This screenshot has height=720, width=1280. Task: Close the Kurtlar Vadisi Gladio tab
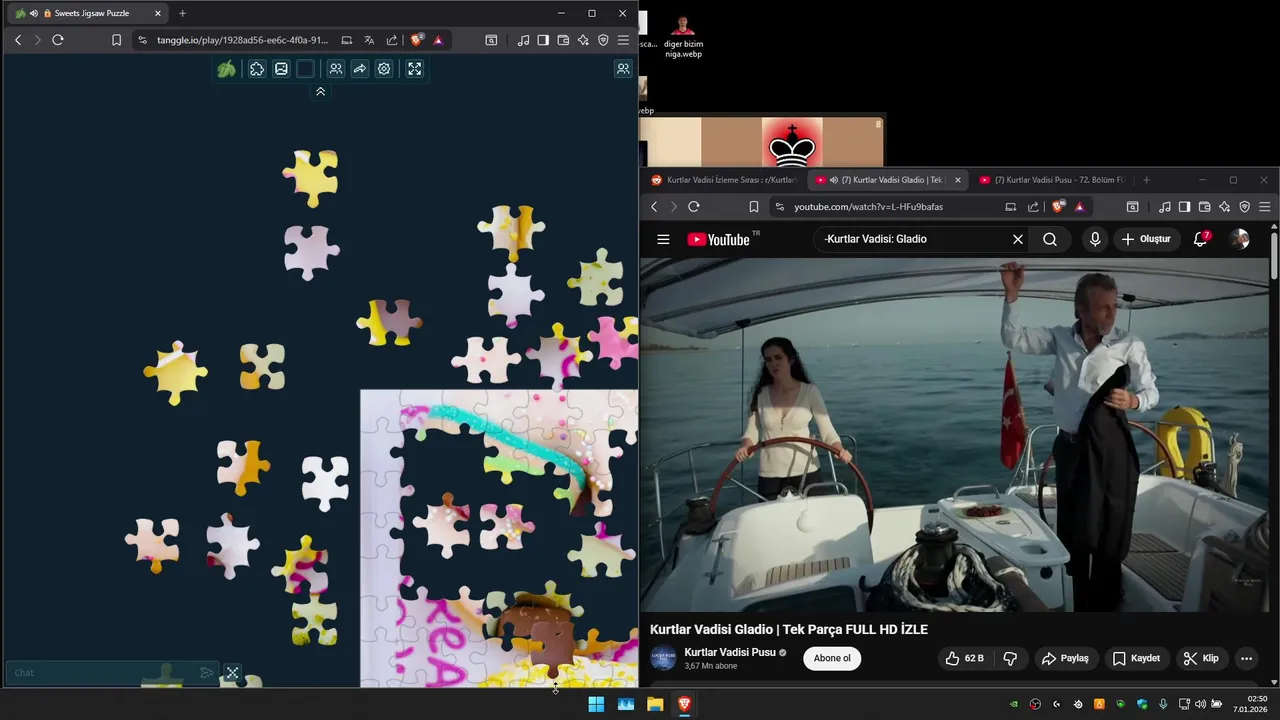pyautogui.click(x=957, y=180)
